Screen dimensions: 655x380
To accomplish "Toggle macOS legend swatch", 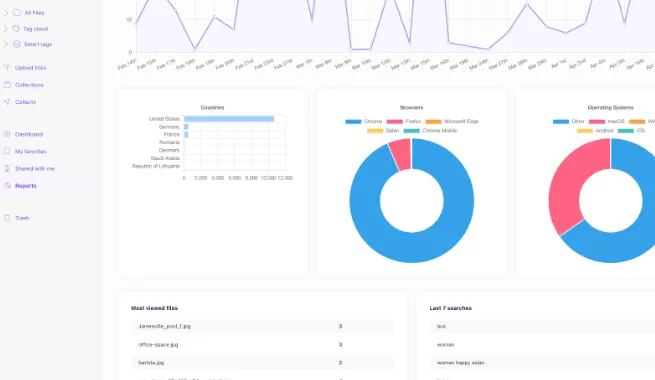I will click(597, 122).
